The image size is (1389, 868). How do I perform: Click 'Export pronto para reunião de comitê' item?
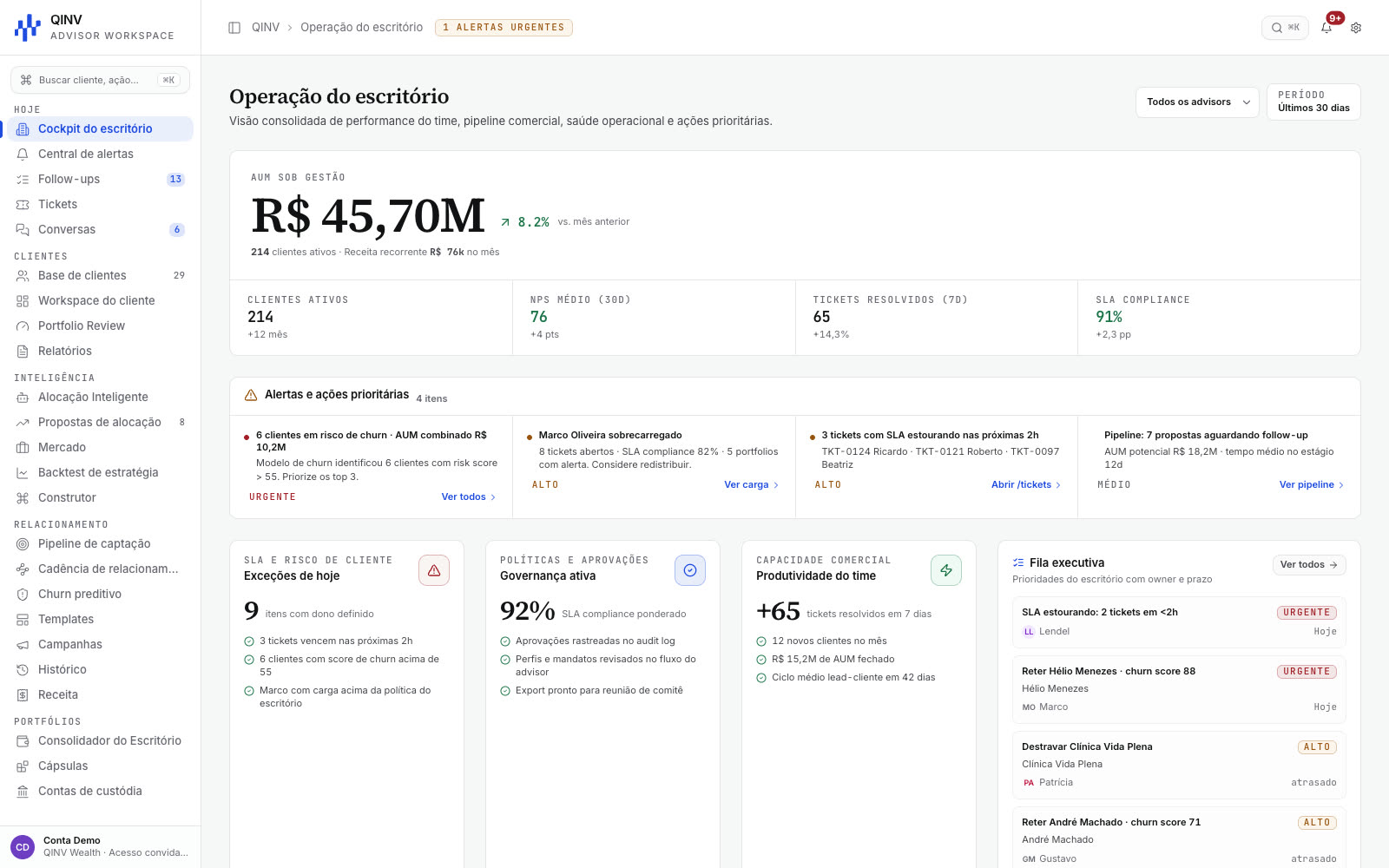(599, 691)
